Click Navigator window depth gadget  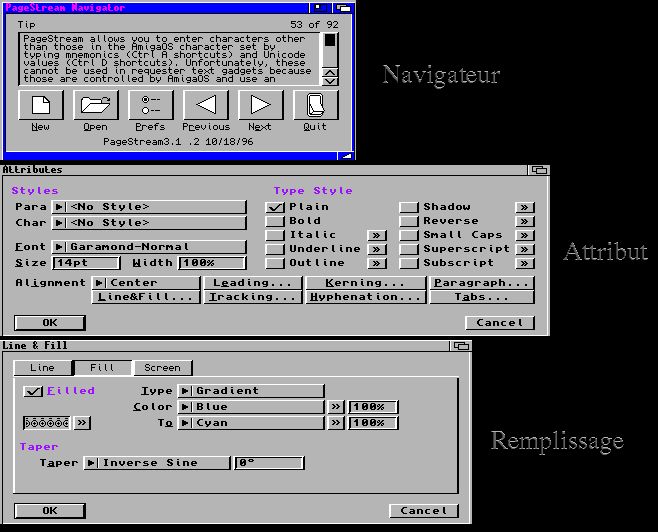point(343,8)
